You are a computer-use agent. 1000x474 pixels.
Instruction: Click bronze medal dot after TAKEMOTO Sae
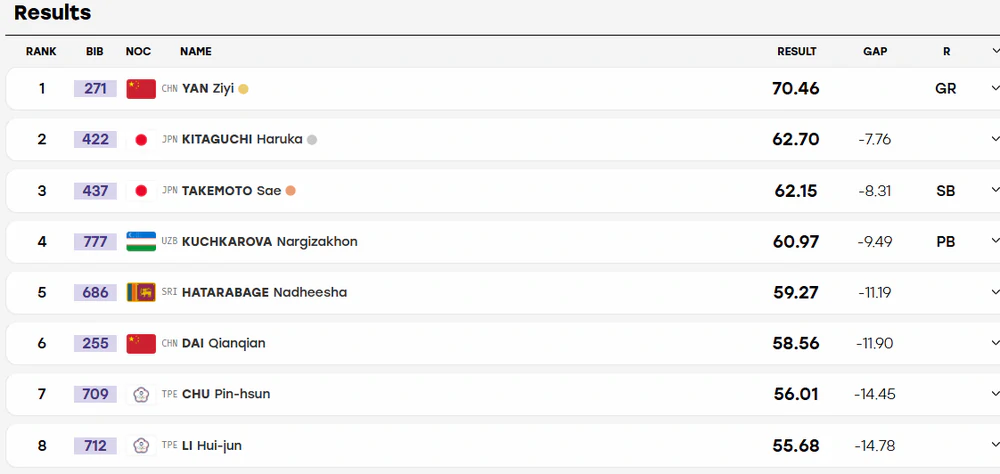tap(290, 191)
